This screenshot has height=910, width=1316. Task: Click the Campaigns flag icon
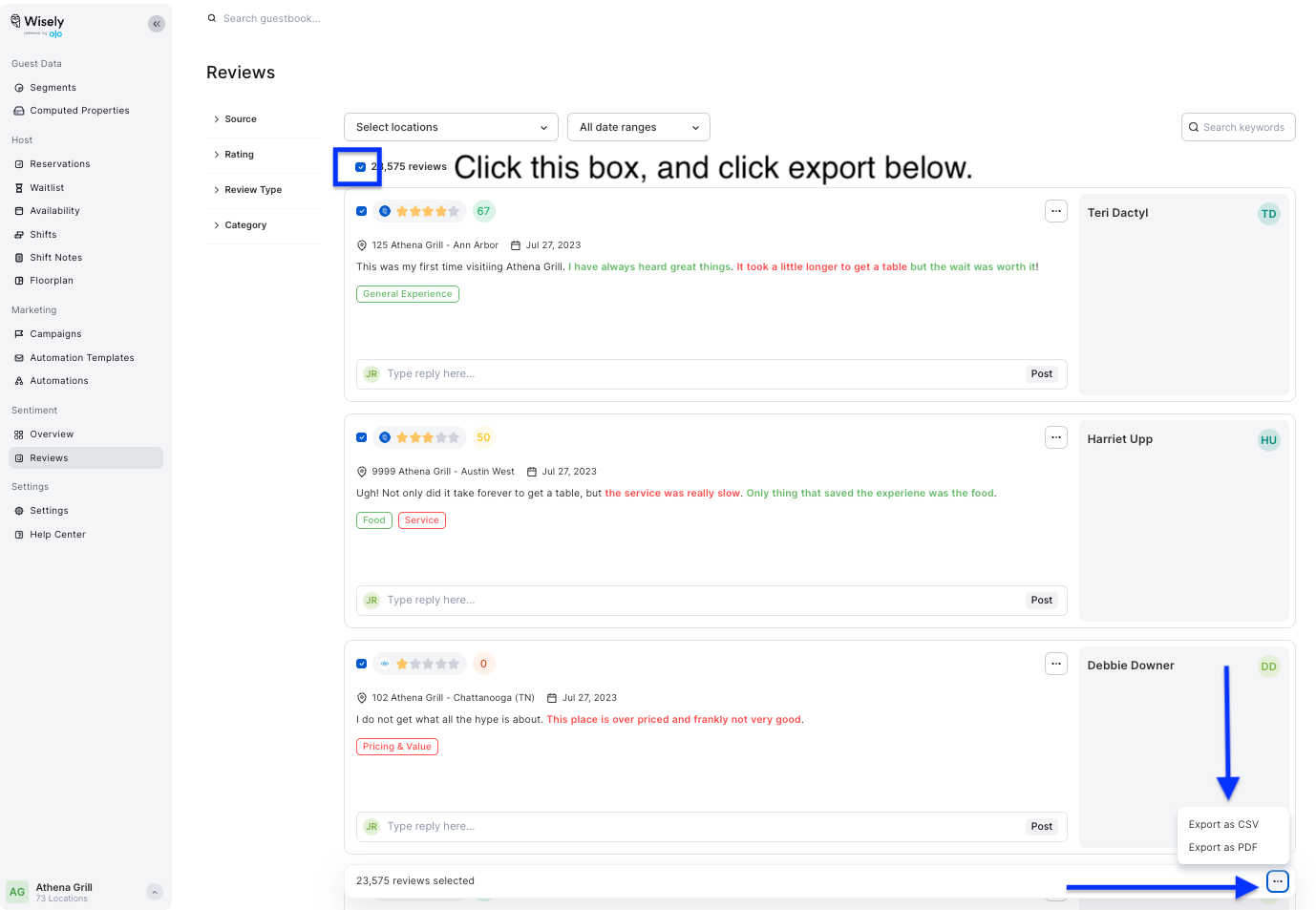click(x=19, y=334)
